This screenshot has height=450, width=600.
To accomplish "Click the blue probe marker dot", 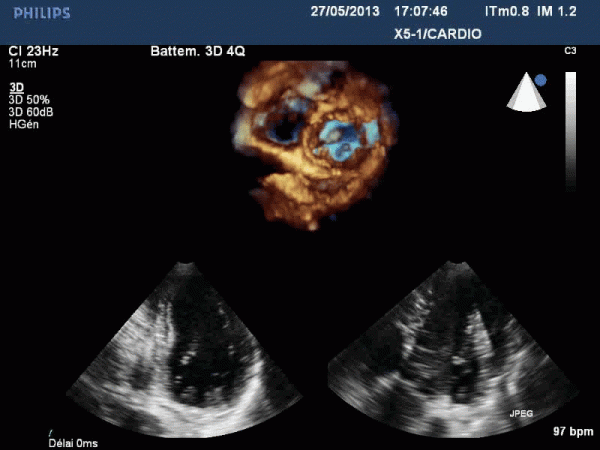I will [541, 80].
